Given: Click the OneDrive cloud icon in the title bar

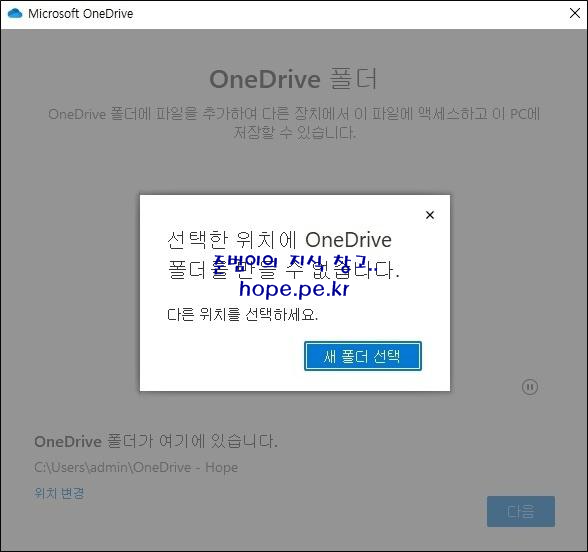Looking at the screenshot, I should point(15,14).
